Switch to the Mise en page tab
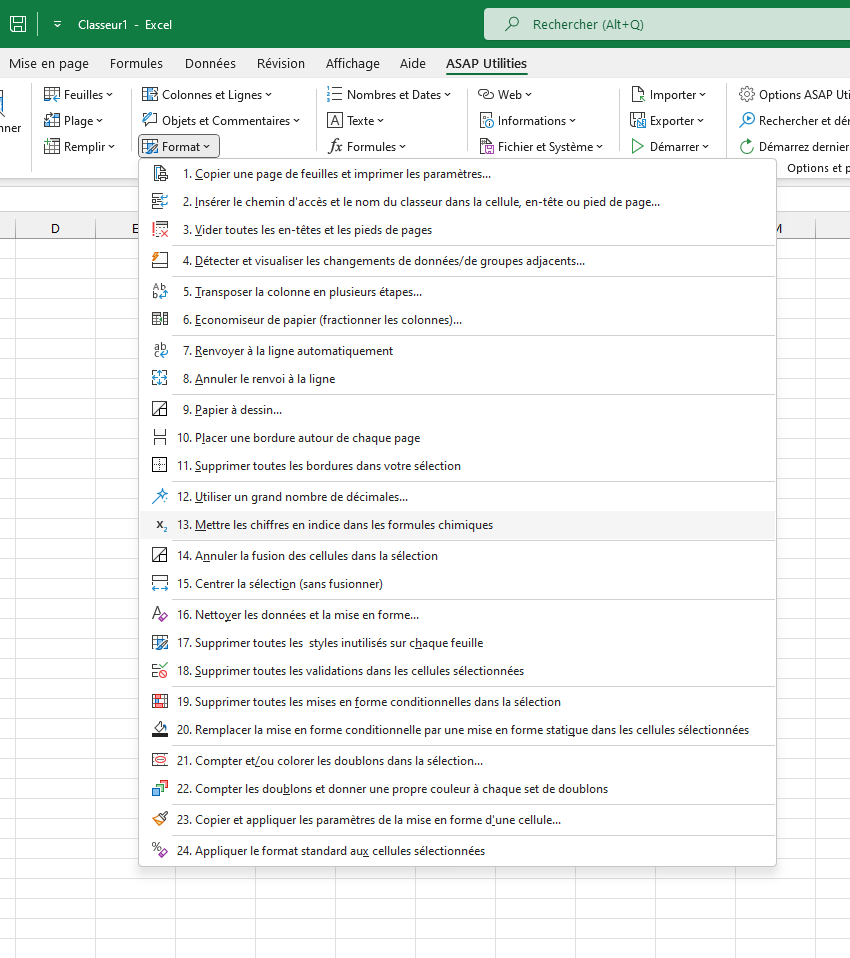 49,64
